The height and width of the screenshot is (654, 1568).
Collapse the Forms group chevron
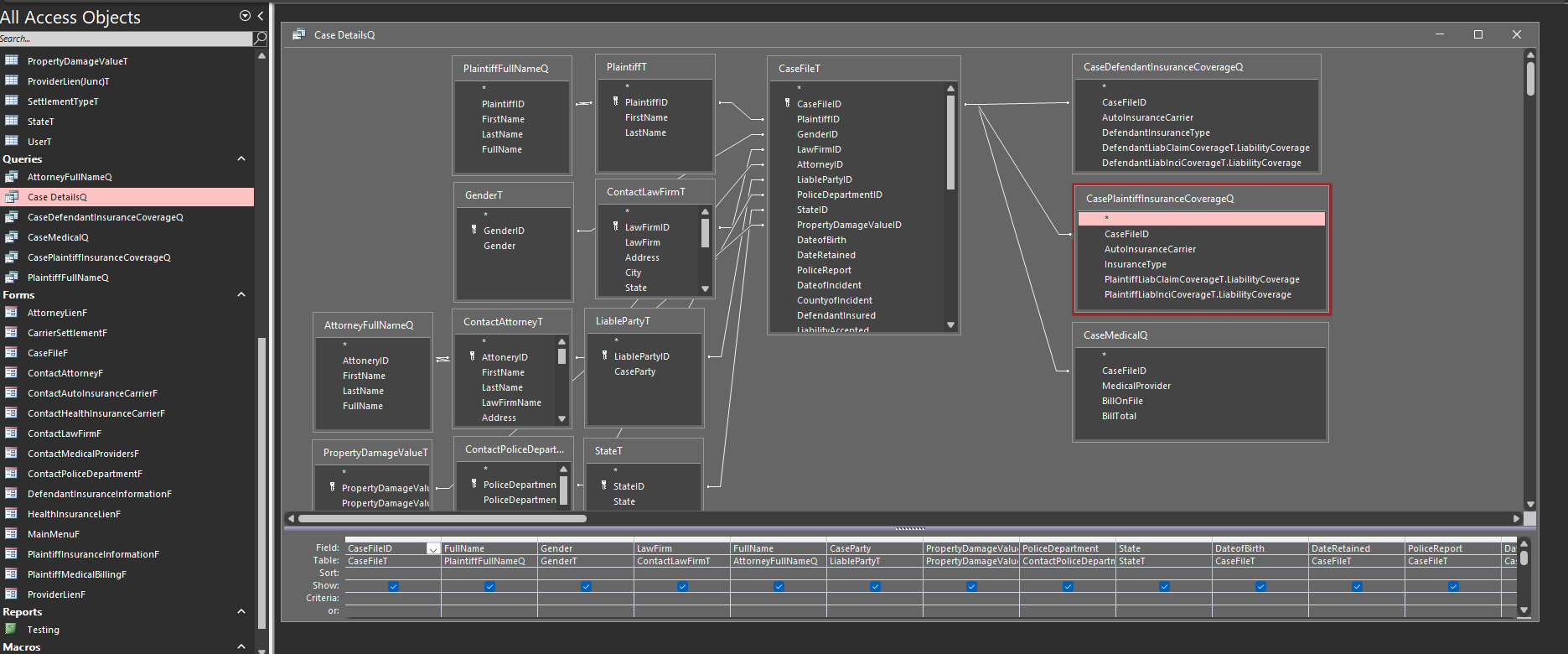point(241,294)
